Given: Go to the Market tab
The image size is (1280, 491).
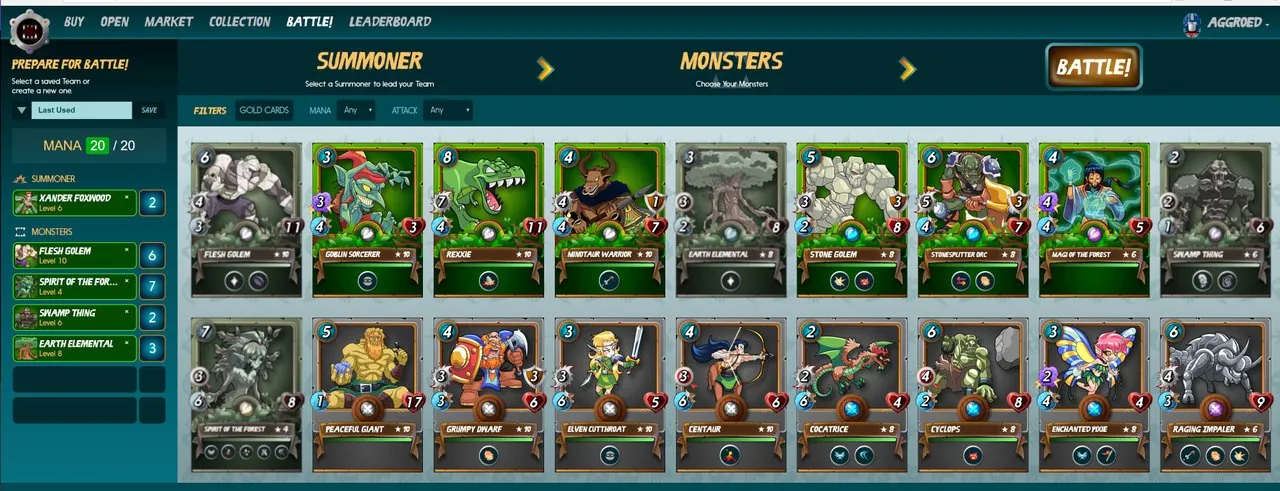Looking at the screenshot, I should click(x=169, y=21).
